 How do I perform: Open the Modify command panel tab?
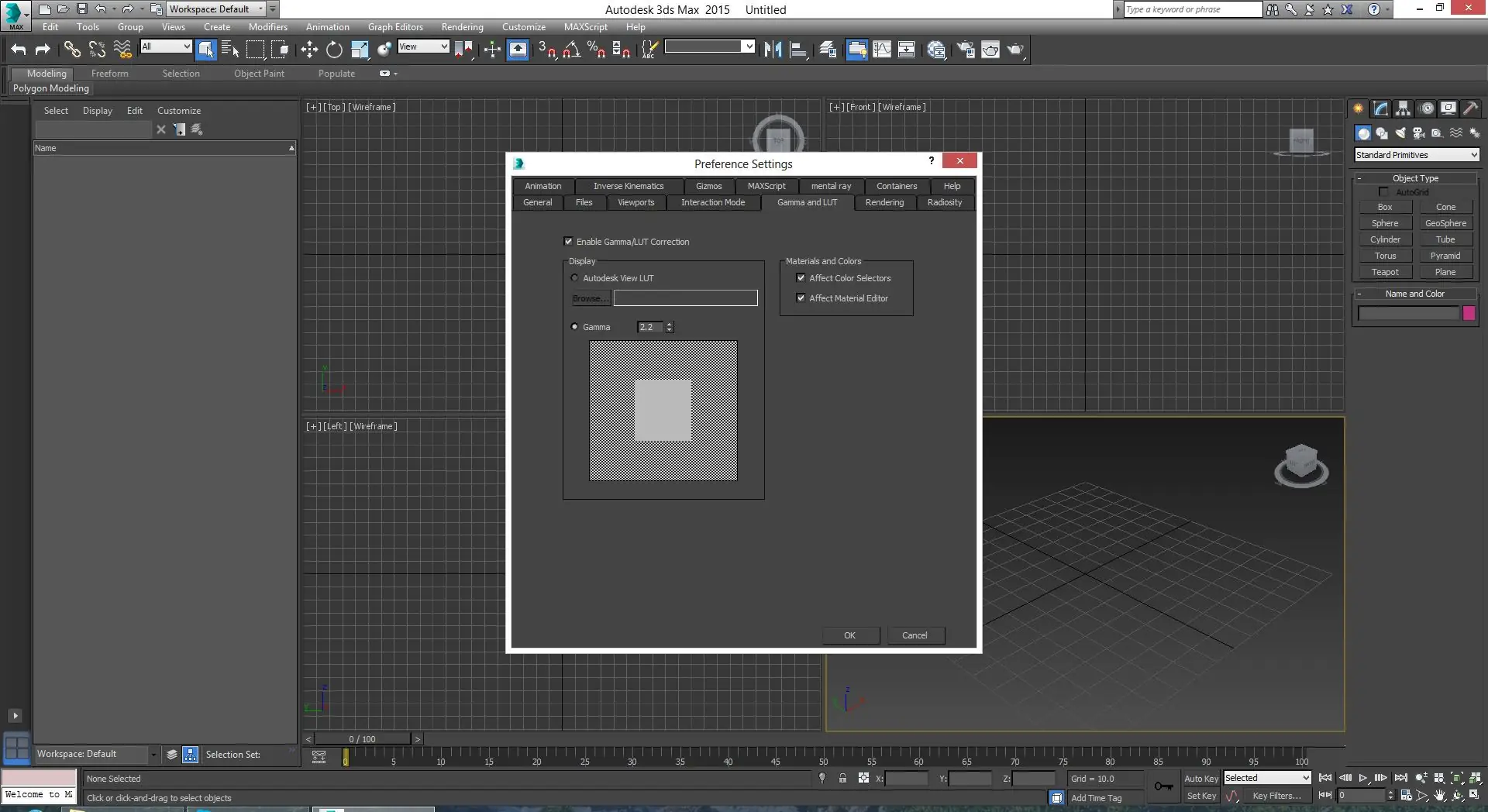coord(1381,108)
